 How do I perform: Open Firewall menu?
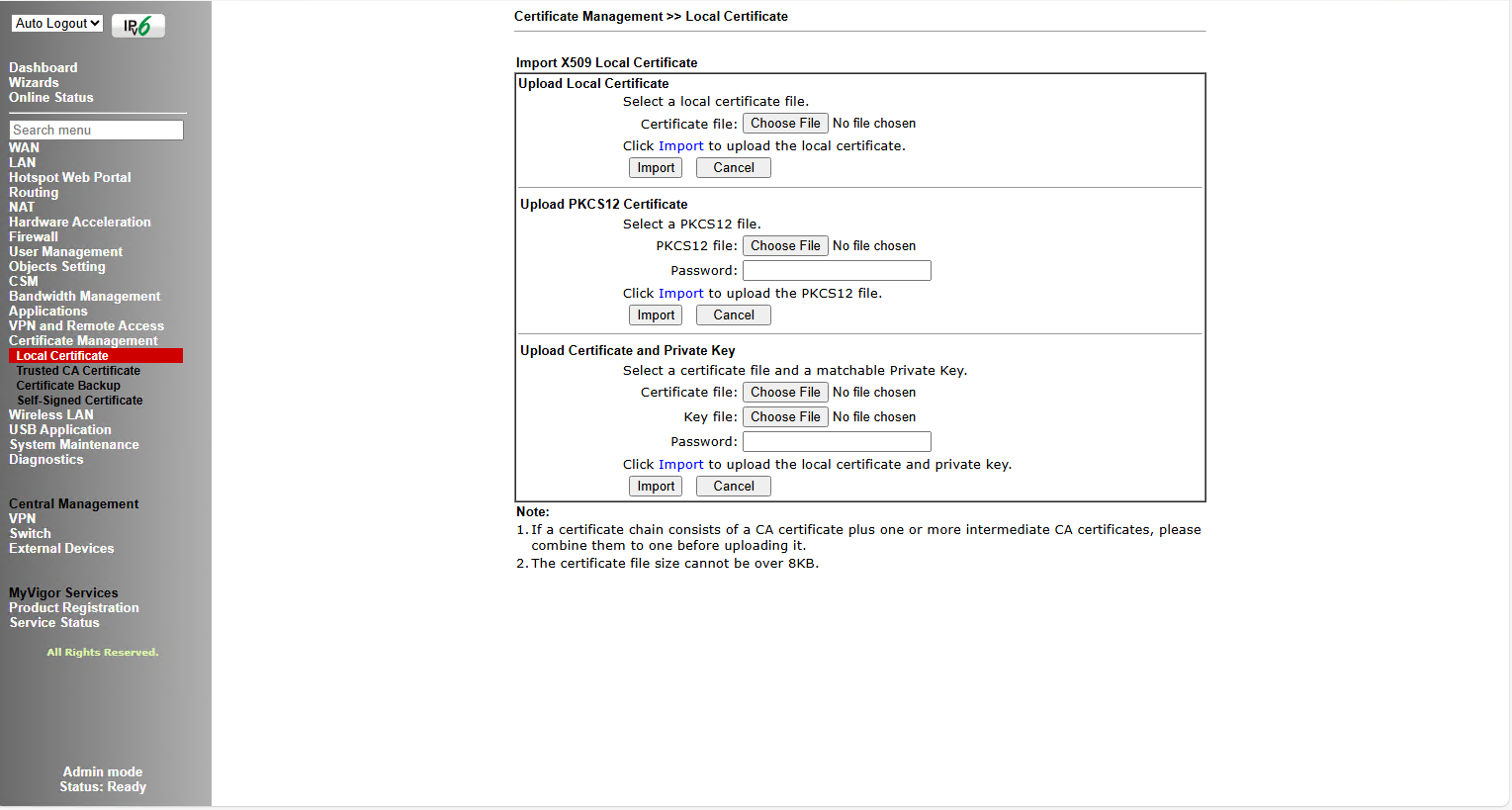34,236
